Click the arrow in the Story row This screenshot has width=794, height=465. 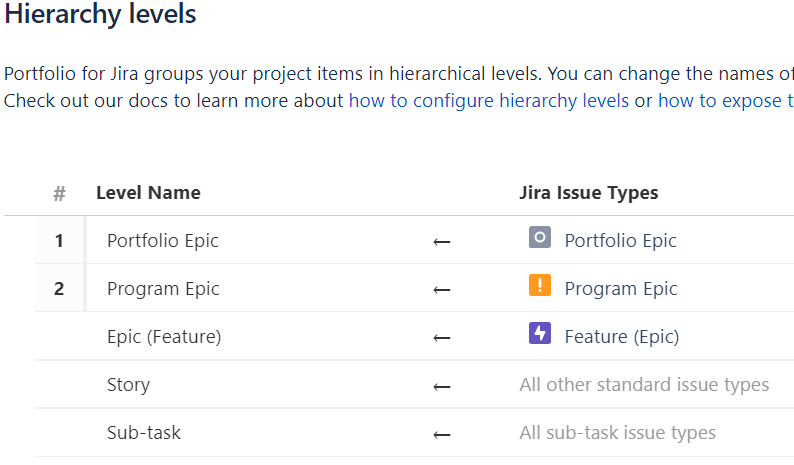point(442,387)
